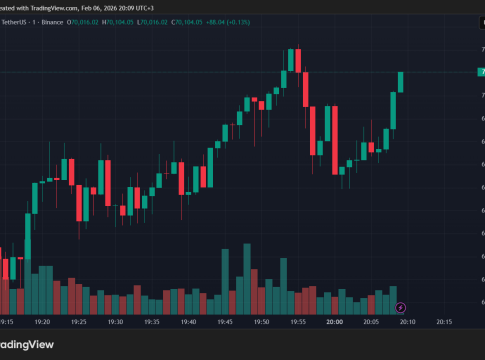The width and height of the screenshot is (485, 360).
Task: Select the green current price label on axis
Action: (481, 72)
